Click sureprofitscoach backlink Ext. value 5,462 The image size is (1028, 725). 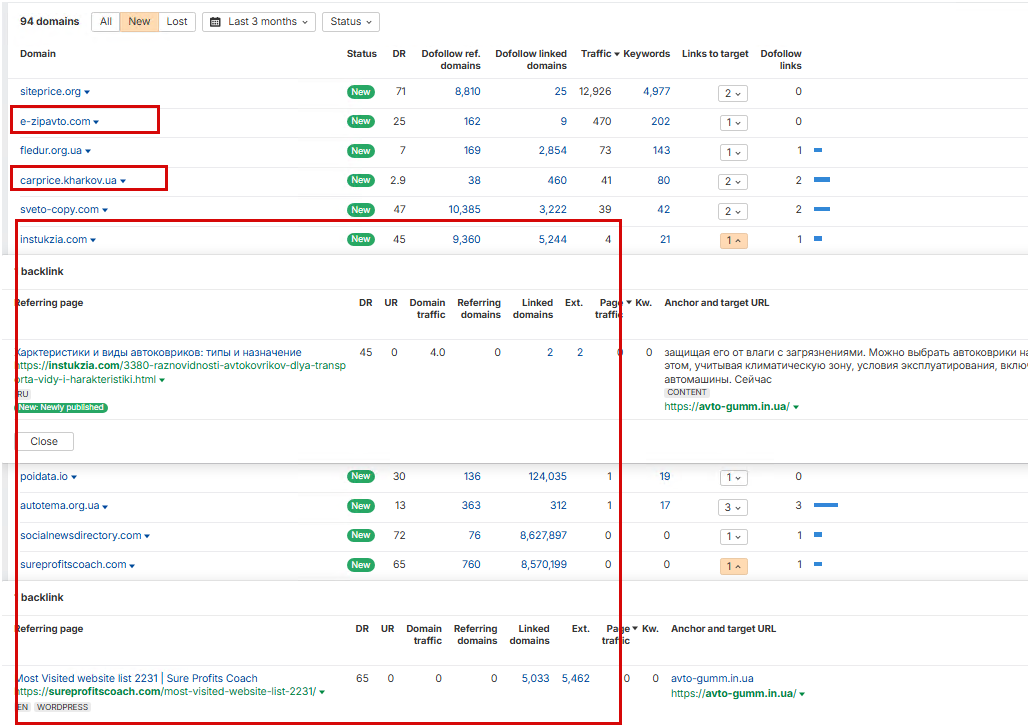[x=576, y=678]
